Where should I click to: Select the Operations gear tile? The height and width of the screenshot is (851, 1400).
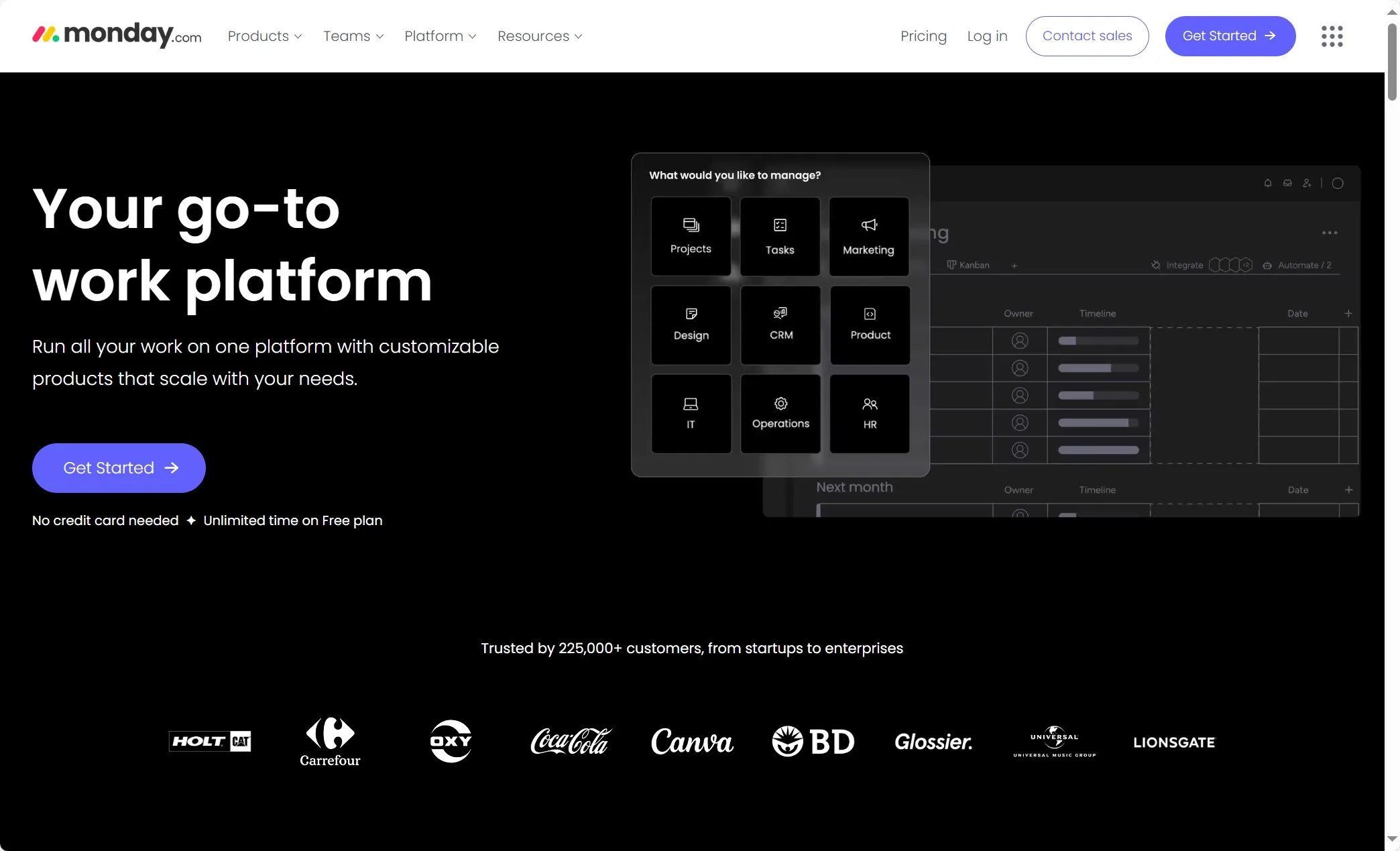pyautogui.click(x=780, y=414)
